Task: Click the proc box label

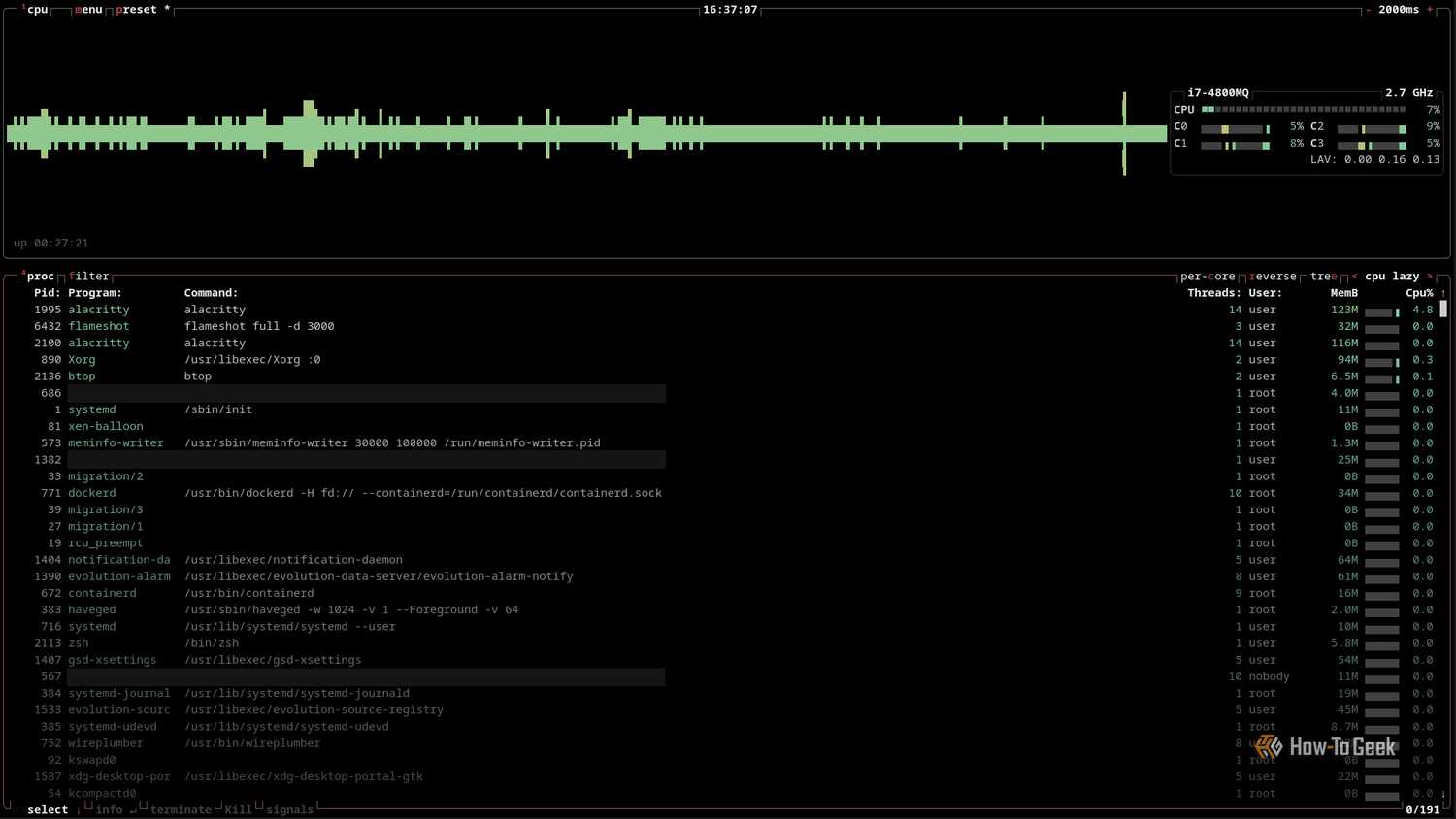Action: click(x=38, y=277)
